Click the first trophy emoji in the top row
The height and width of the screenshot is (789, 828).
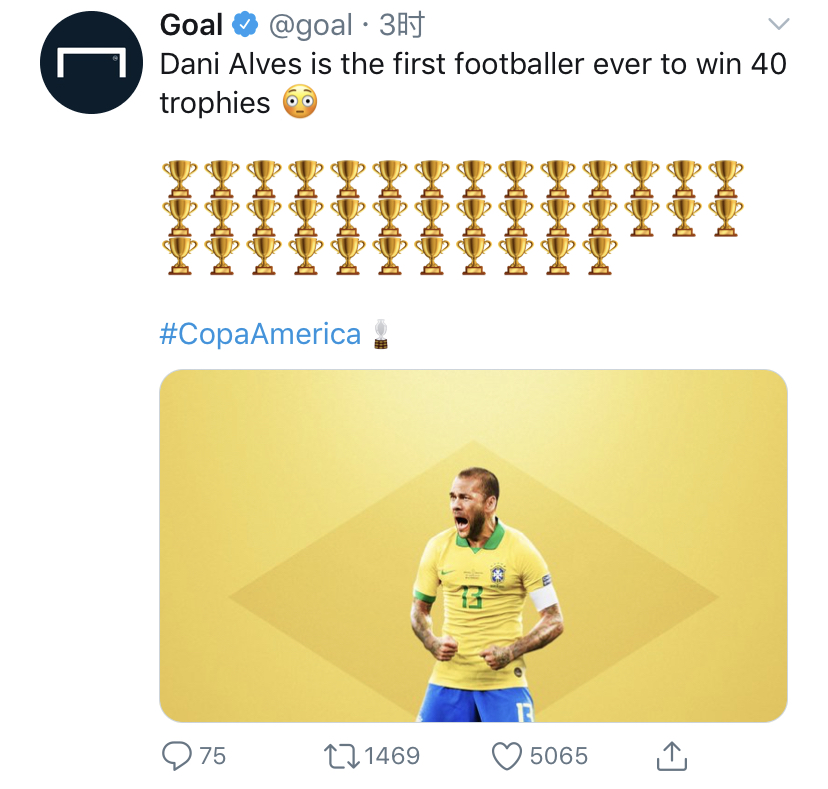[x=179, y=178]
